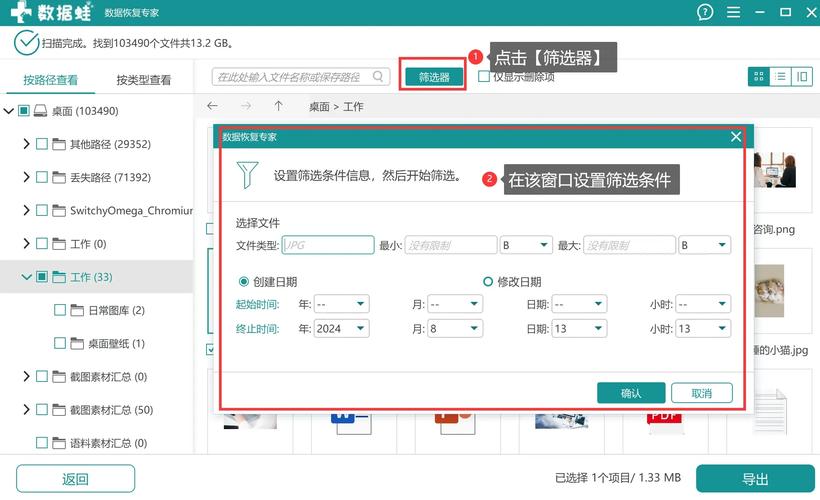Open the start time year dropdown

tap(341, 304)
